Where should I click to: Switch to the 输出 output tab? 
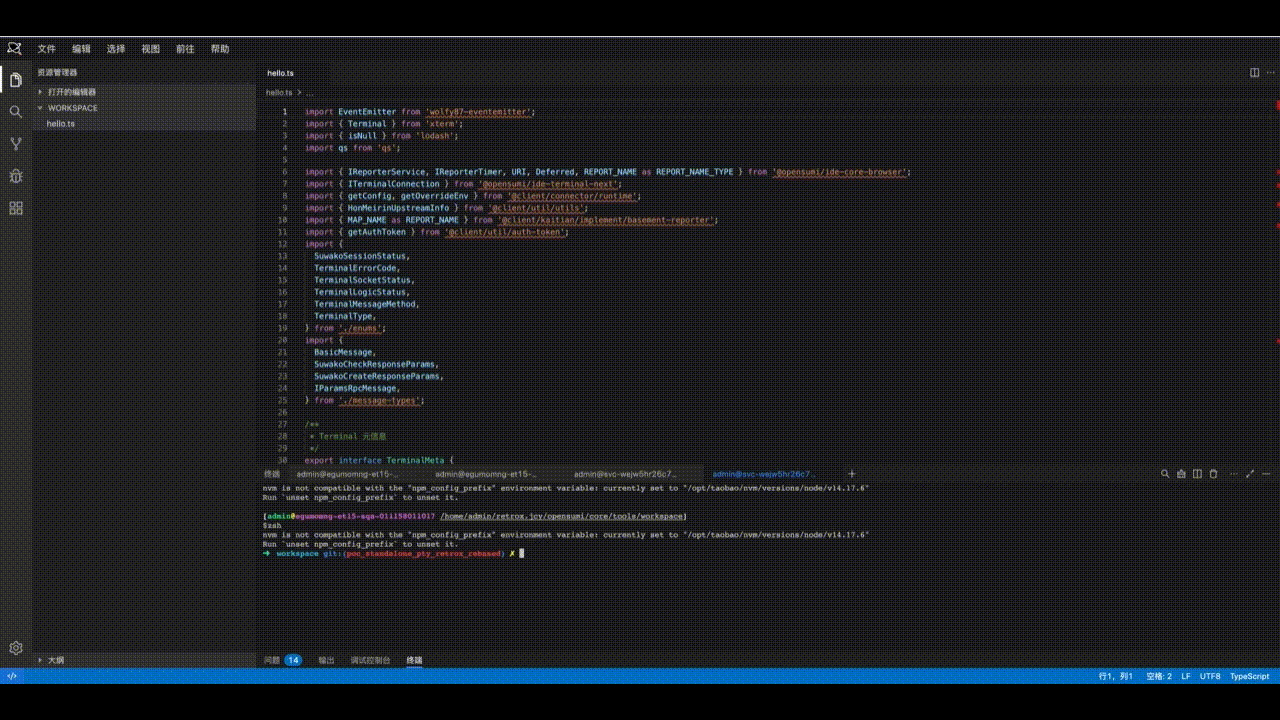326,660
